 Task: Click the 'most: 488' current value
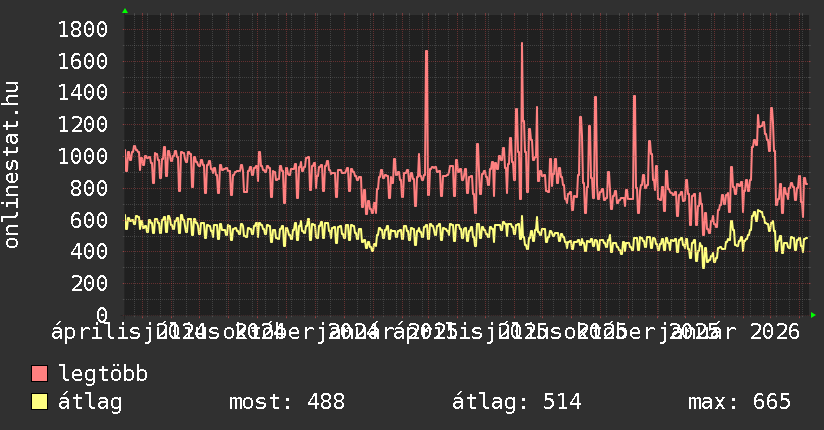click(287, 402)
